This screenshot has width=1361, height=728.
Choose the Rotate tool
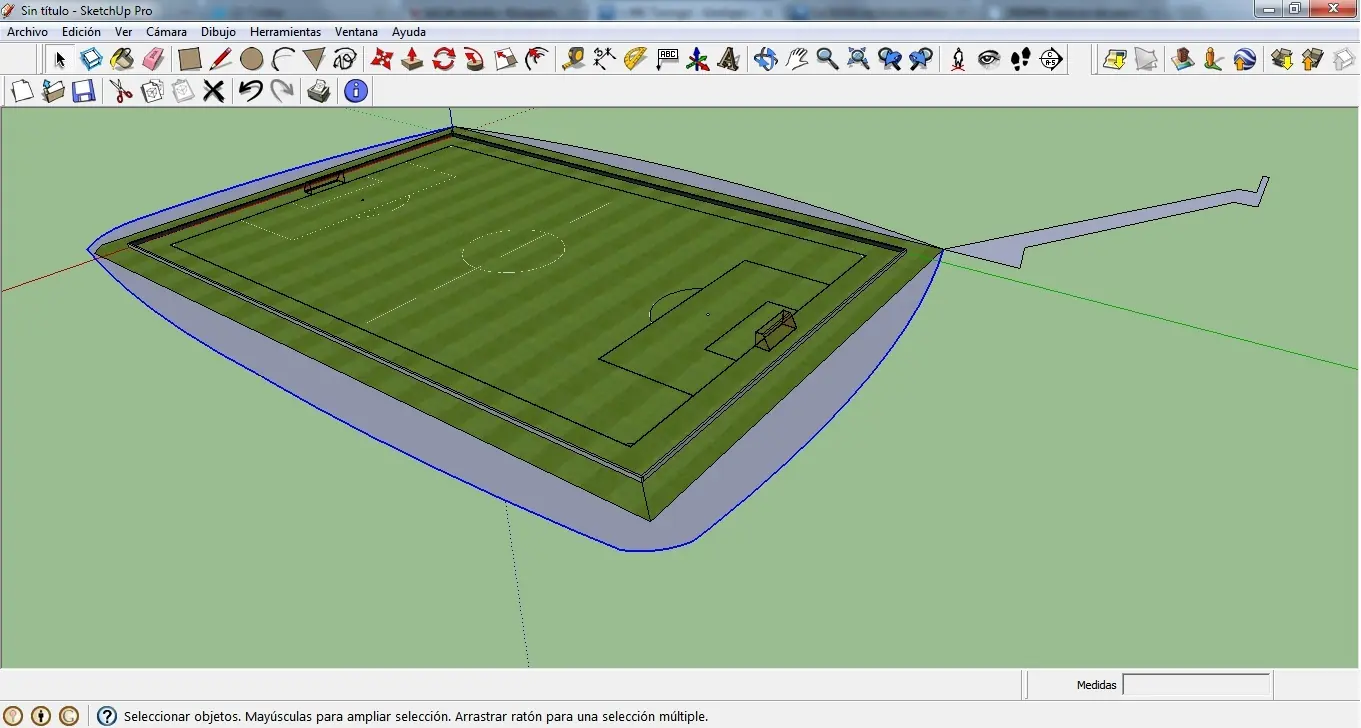(443, 59)
